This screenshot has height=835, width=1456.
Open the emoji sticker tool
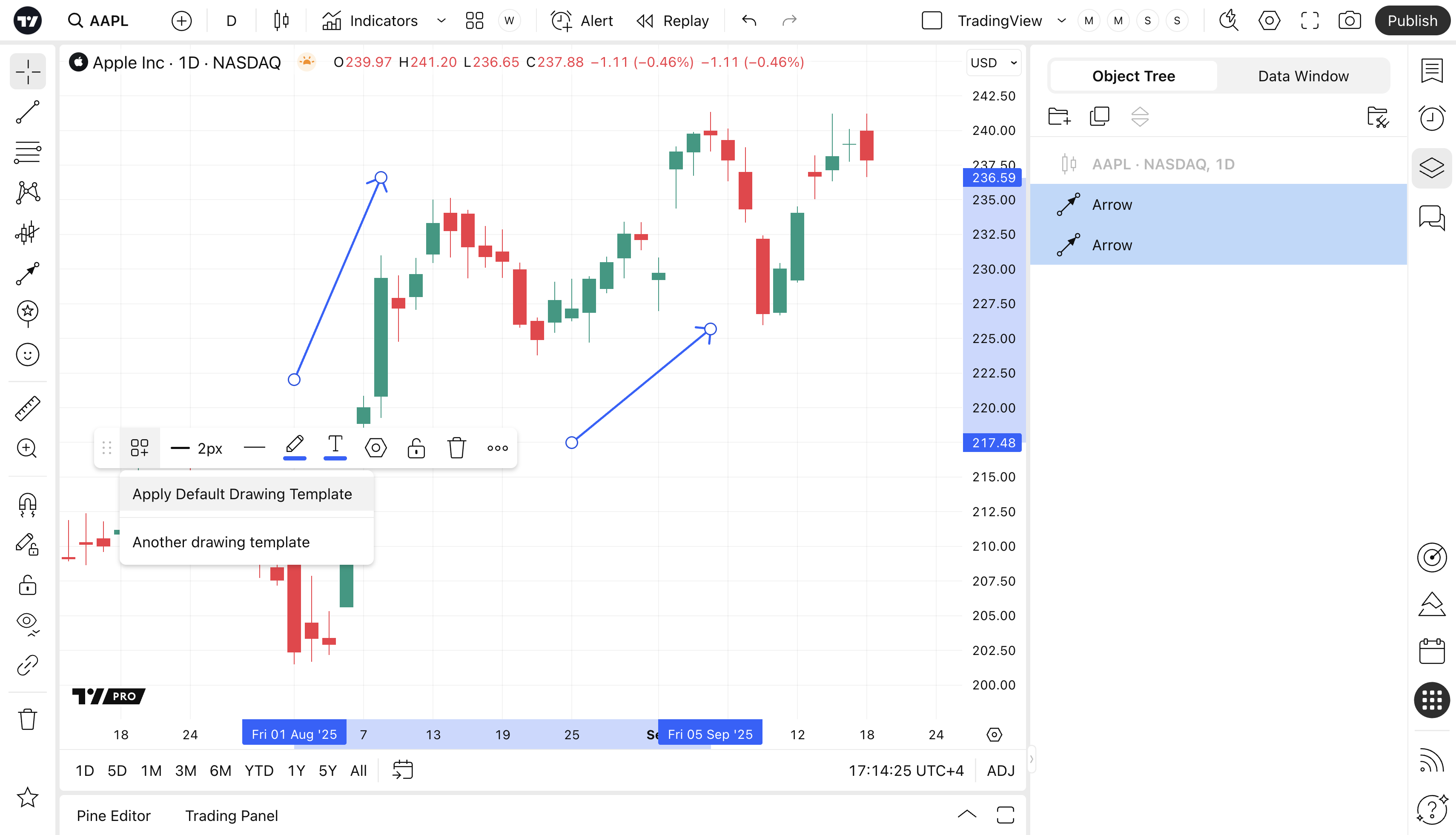[x=28, y=355]
